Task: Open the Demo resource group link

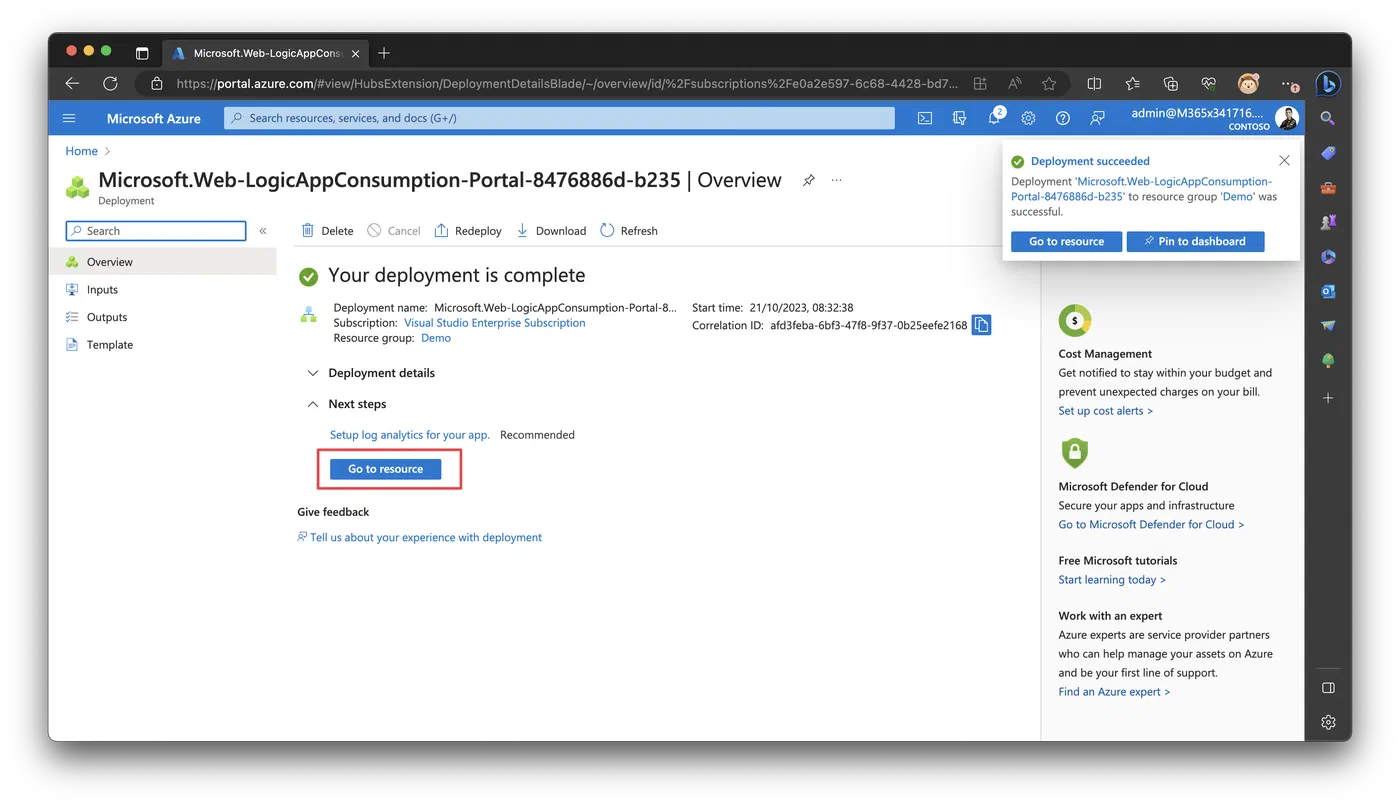Action: (436, 338)
